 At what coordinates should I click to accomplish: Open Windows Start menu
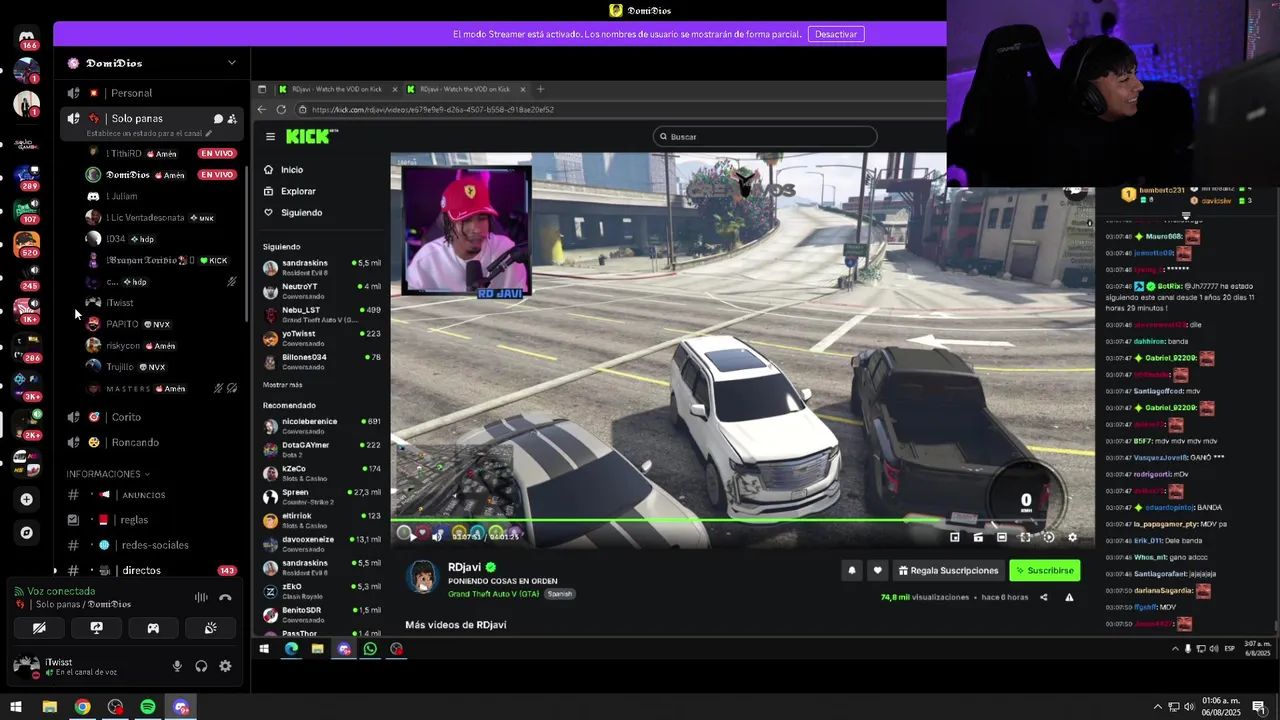[16, 707]
